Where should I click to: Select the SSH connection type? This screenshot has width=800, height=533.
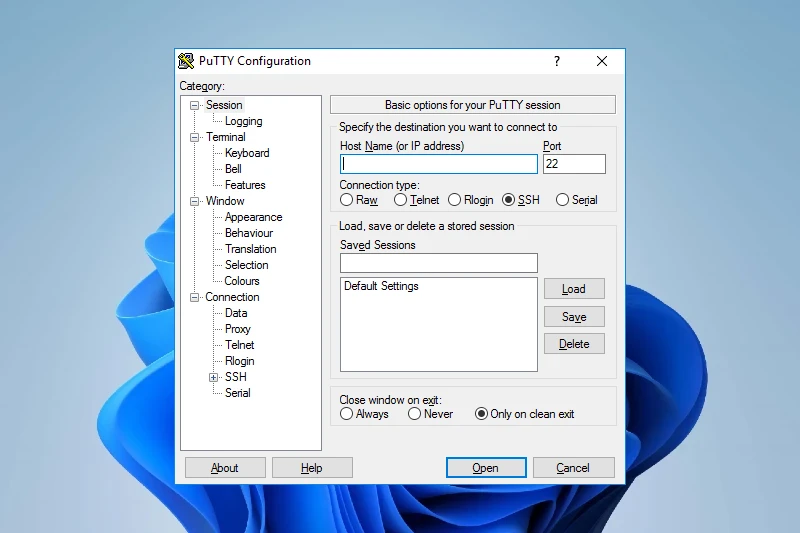(509, 200)
